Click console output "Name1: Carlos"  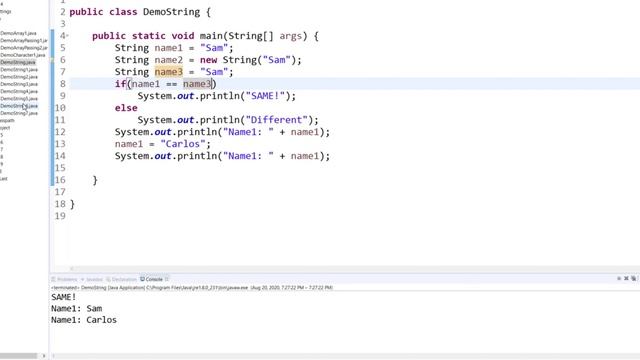(84, 320)
